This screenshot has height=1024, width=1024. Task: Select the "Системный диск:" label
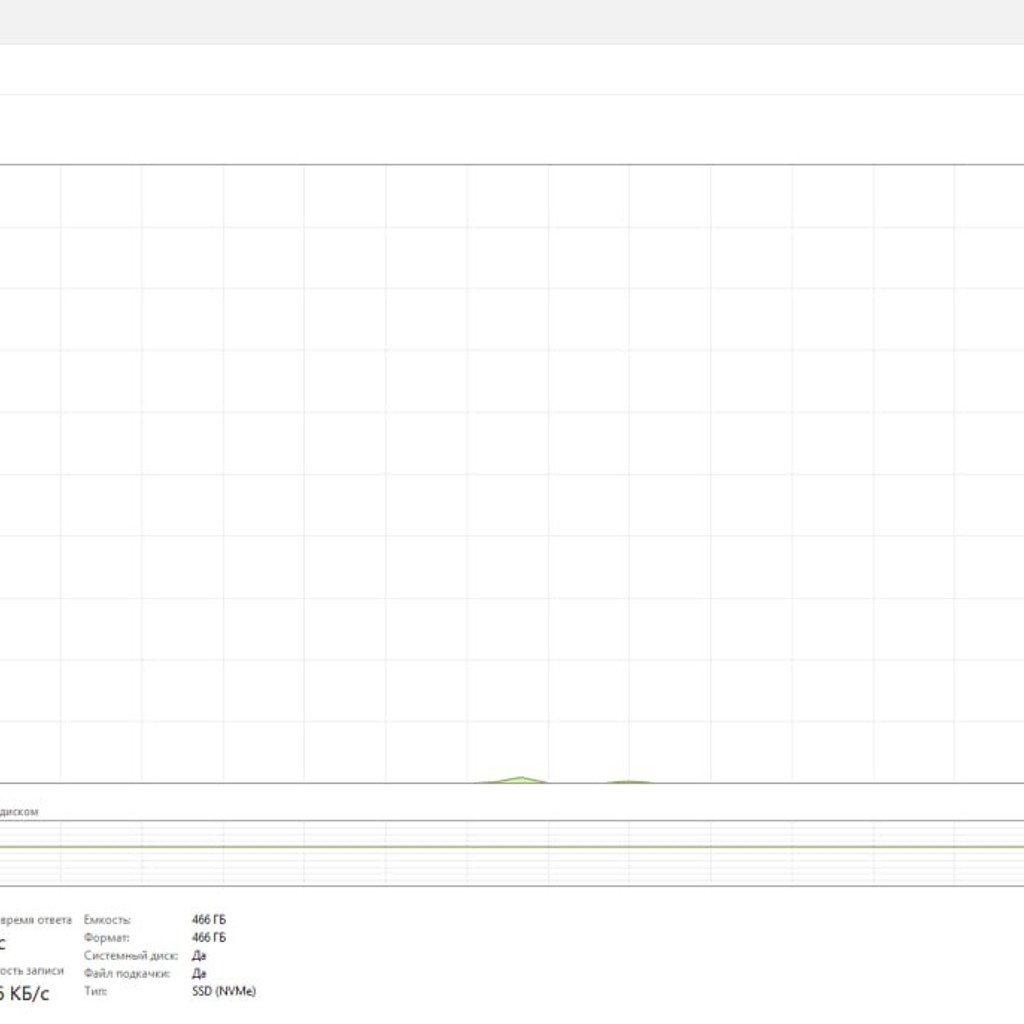click(x=131, y=955)
